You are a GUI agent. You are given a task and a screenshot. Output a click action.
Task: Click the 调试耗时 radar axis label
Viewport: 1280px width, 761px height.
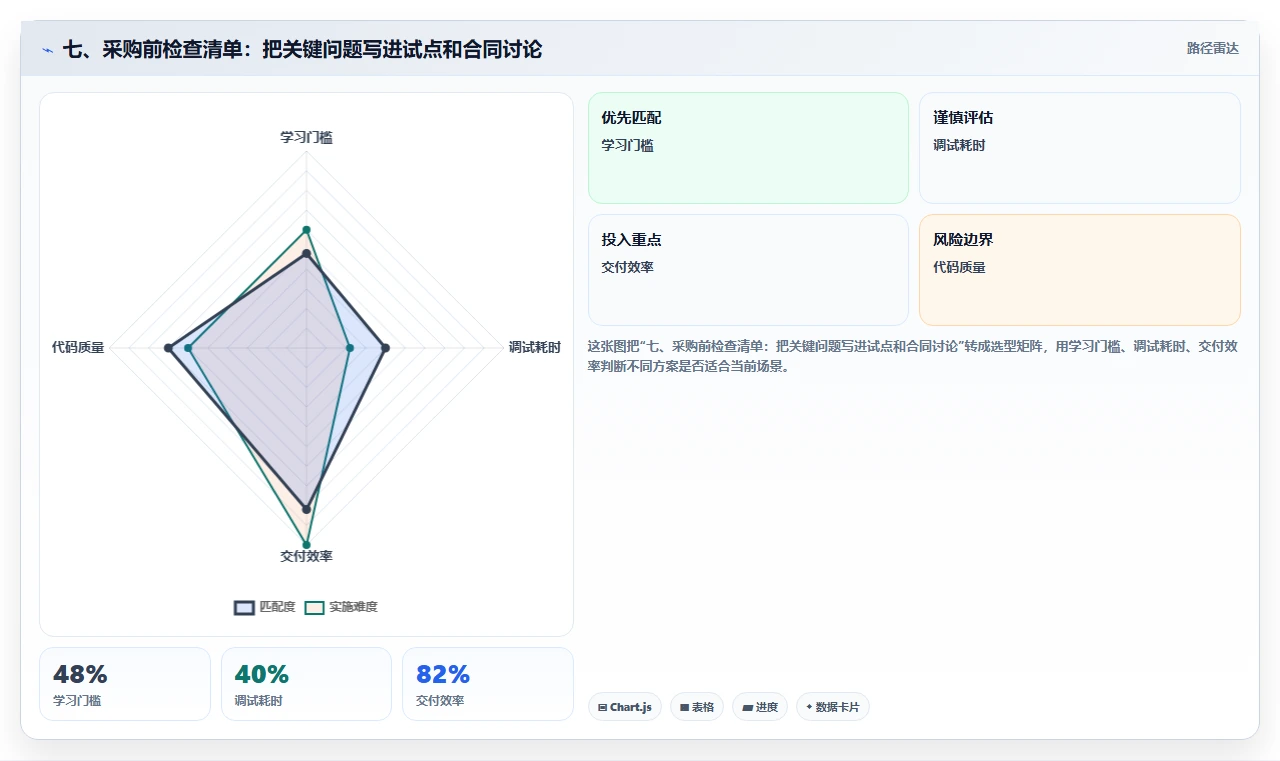point(534,348)
